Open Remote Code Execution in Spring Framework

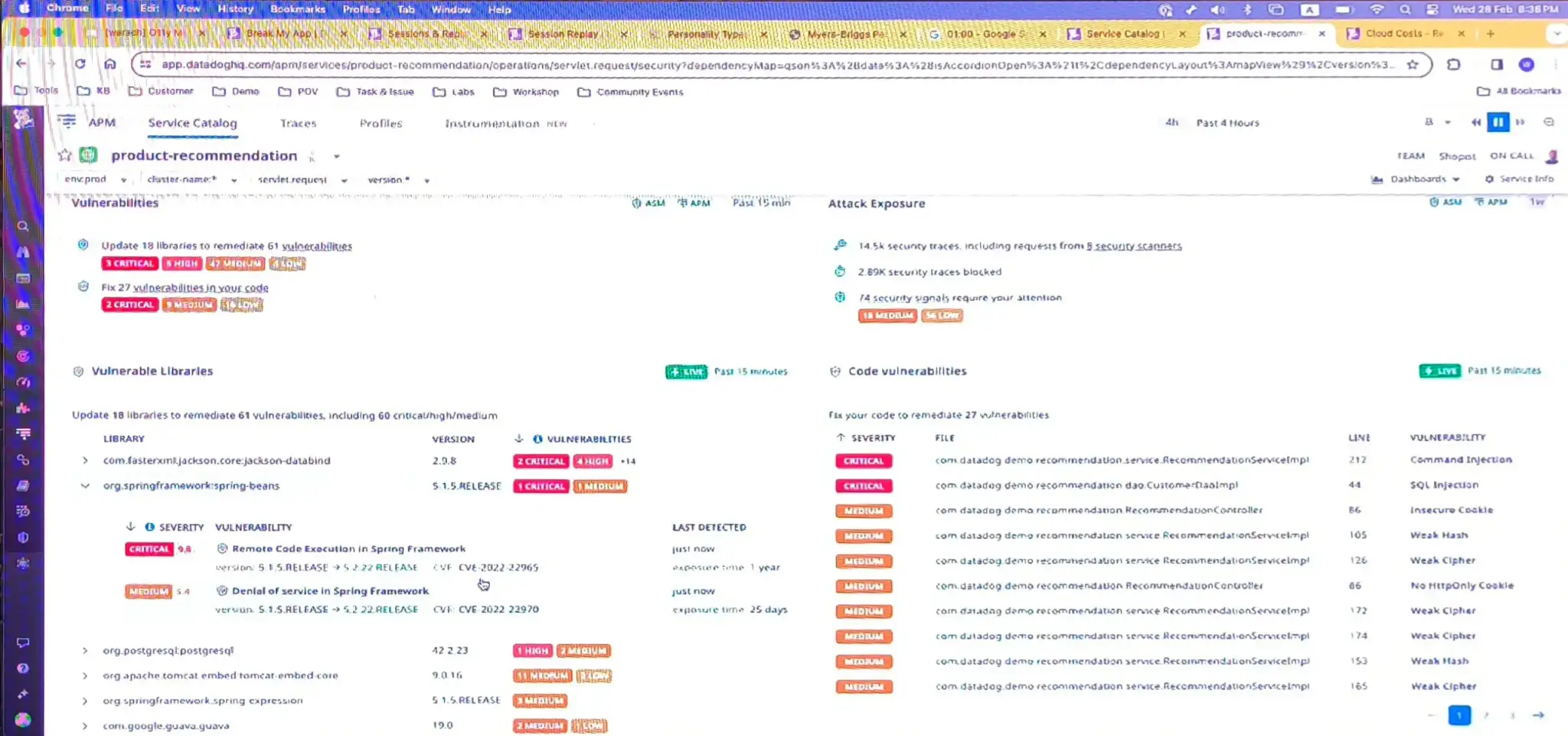(x=348, y=548)
